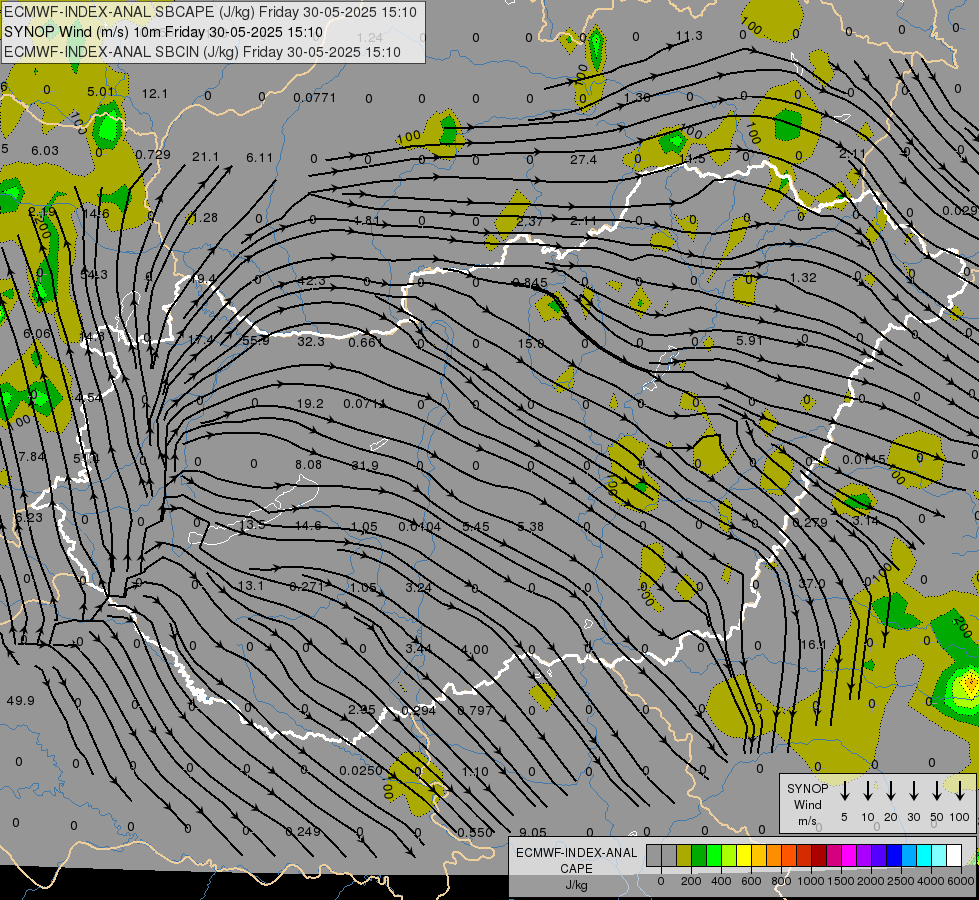Click the 32.3 value on the map
Screen dimensions: 979x900
tap(310, 342)
